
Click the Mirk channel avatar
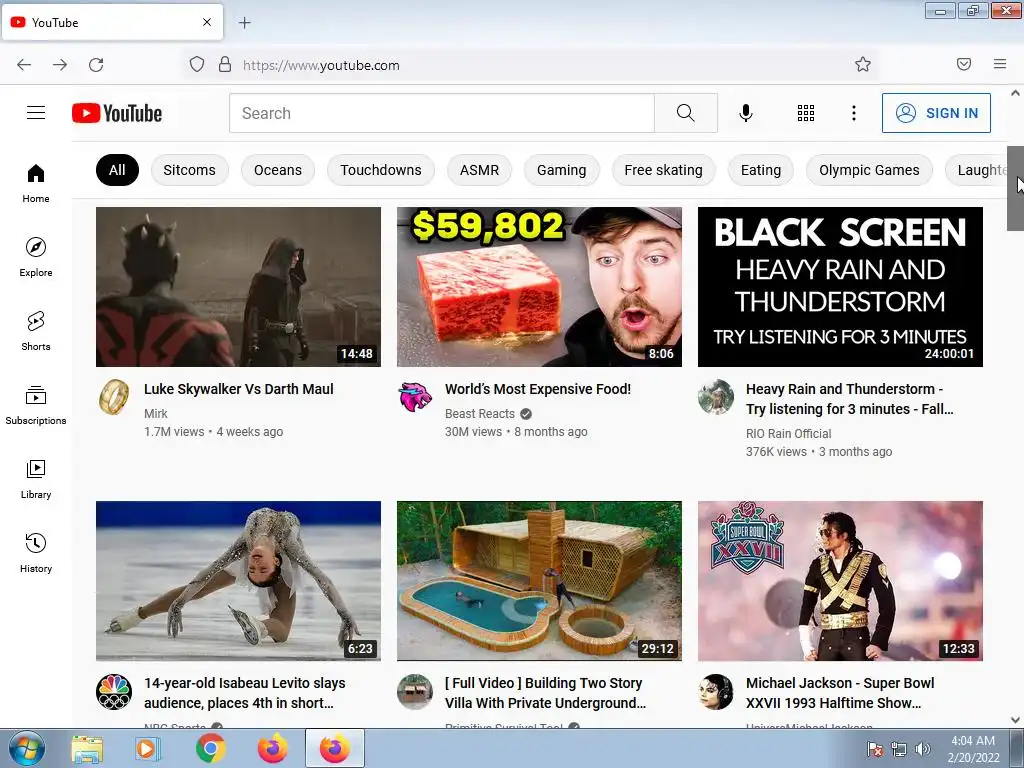114,397
